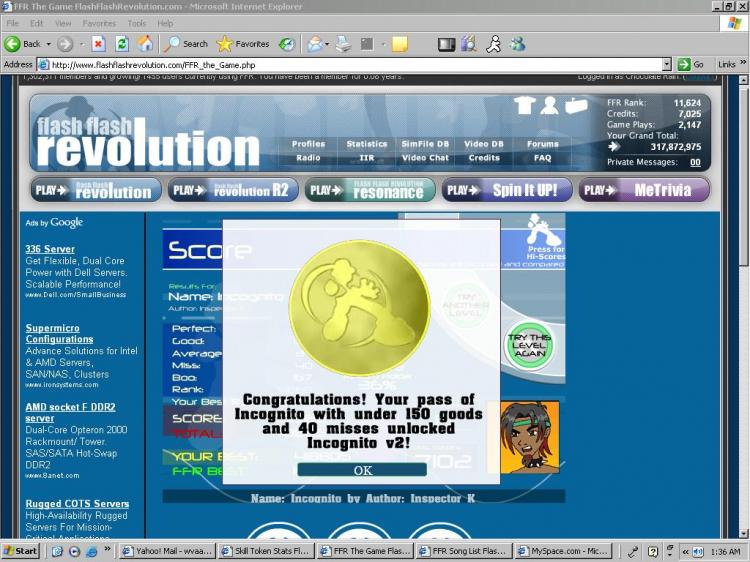Click the gold Incognito v2 token coin
Image resolution: width=750 pixels, height=562 pixels.
[360, 308]
